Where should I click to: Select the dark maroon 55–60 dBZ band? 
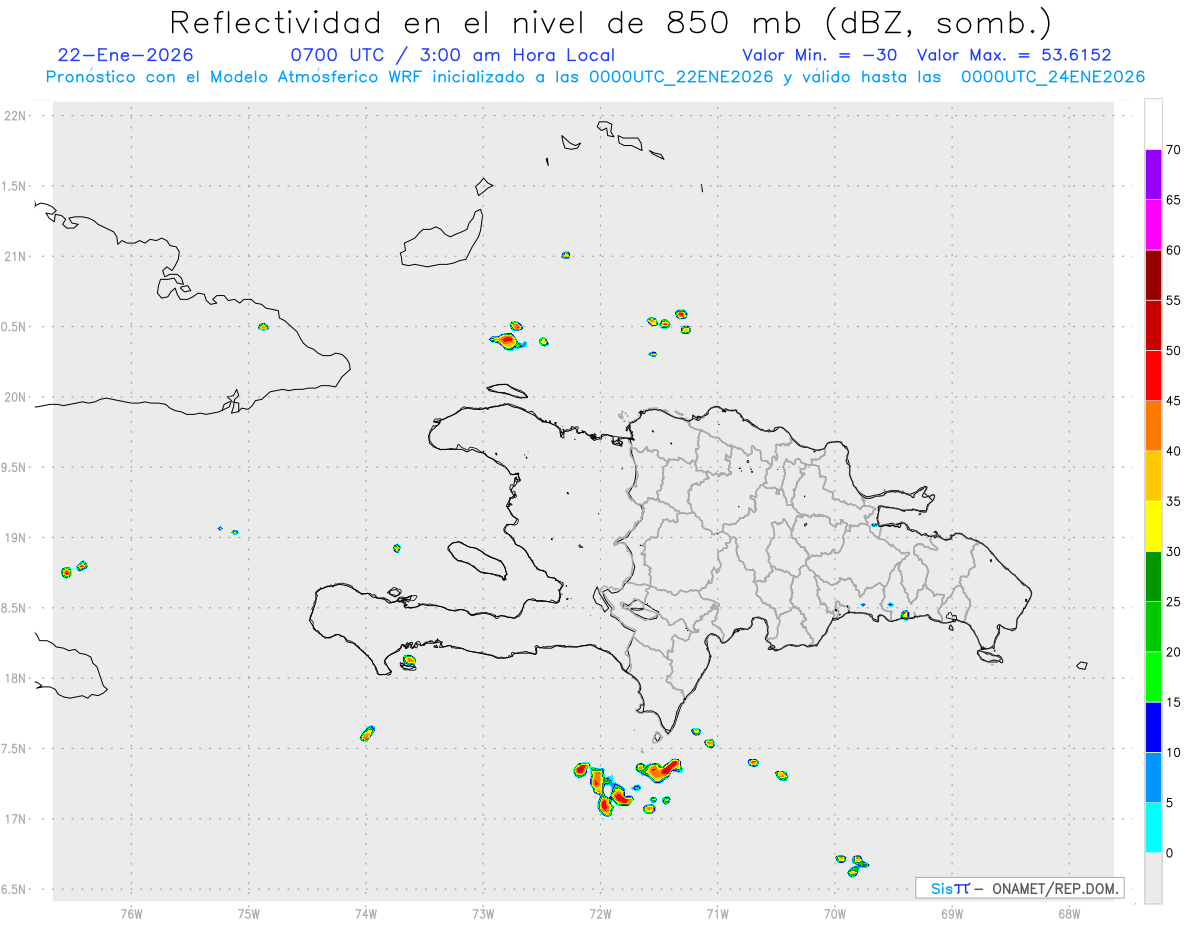coord(1153,275)
